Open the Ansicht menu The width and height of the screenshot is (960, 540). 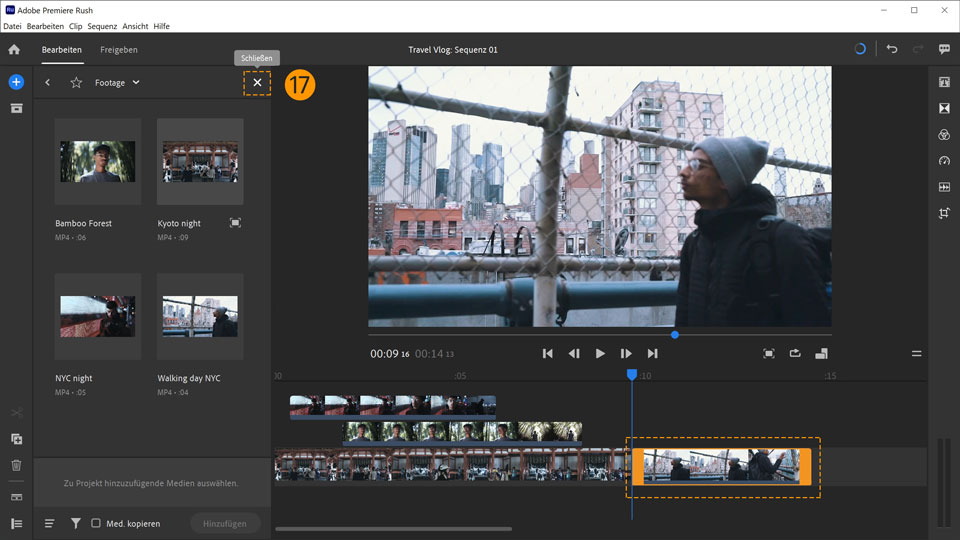pyautogui.click(x=135, y=26)
